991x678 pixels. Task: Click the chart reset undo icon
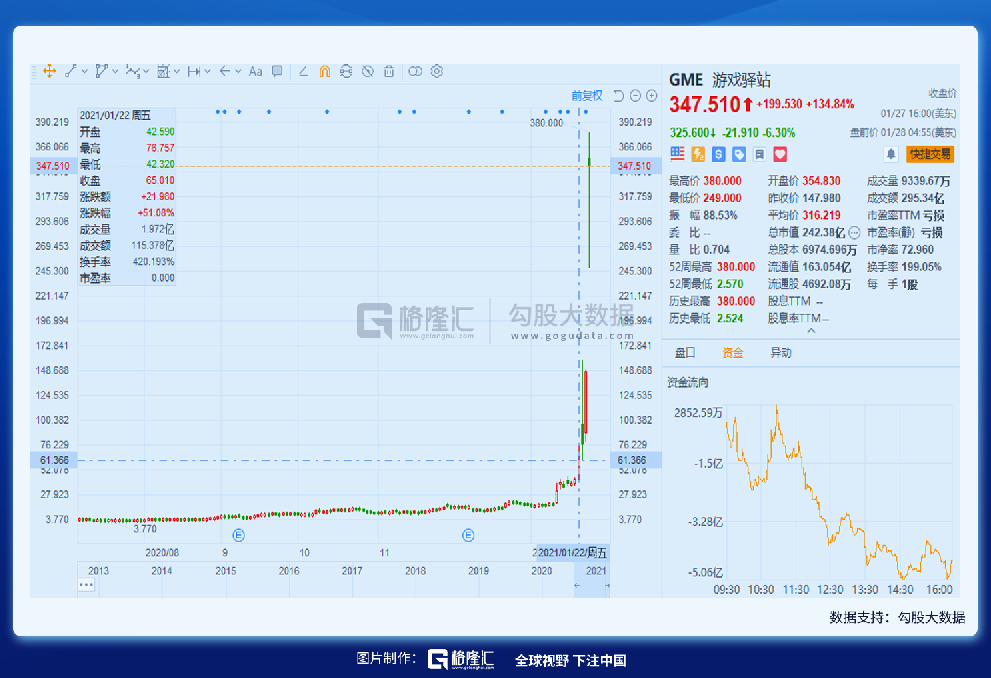(x=619, y=95)
